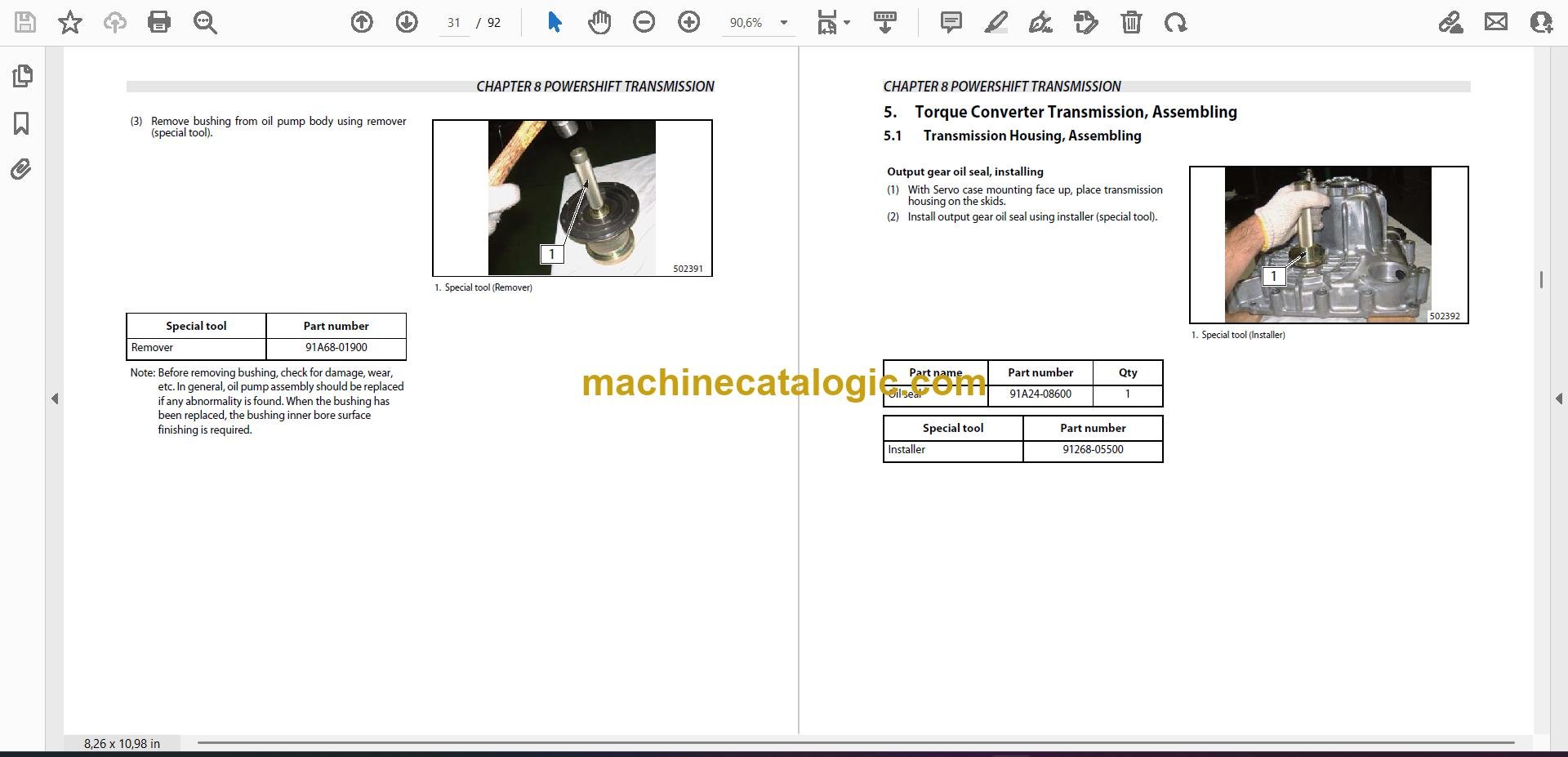Zoom out with minus button
This screenshot has height=757, width=1568.
click(644, 22)
